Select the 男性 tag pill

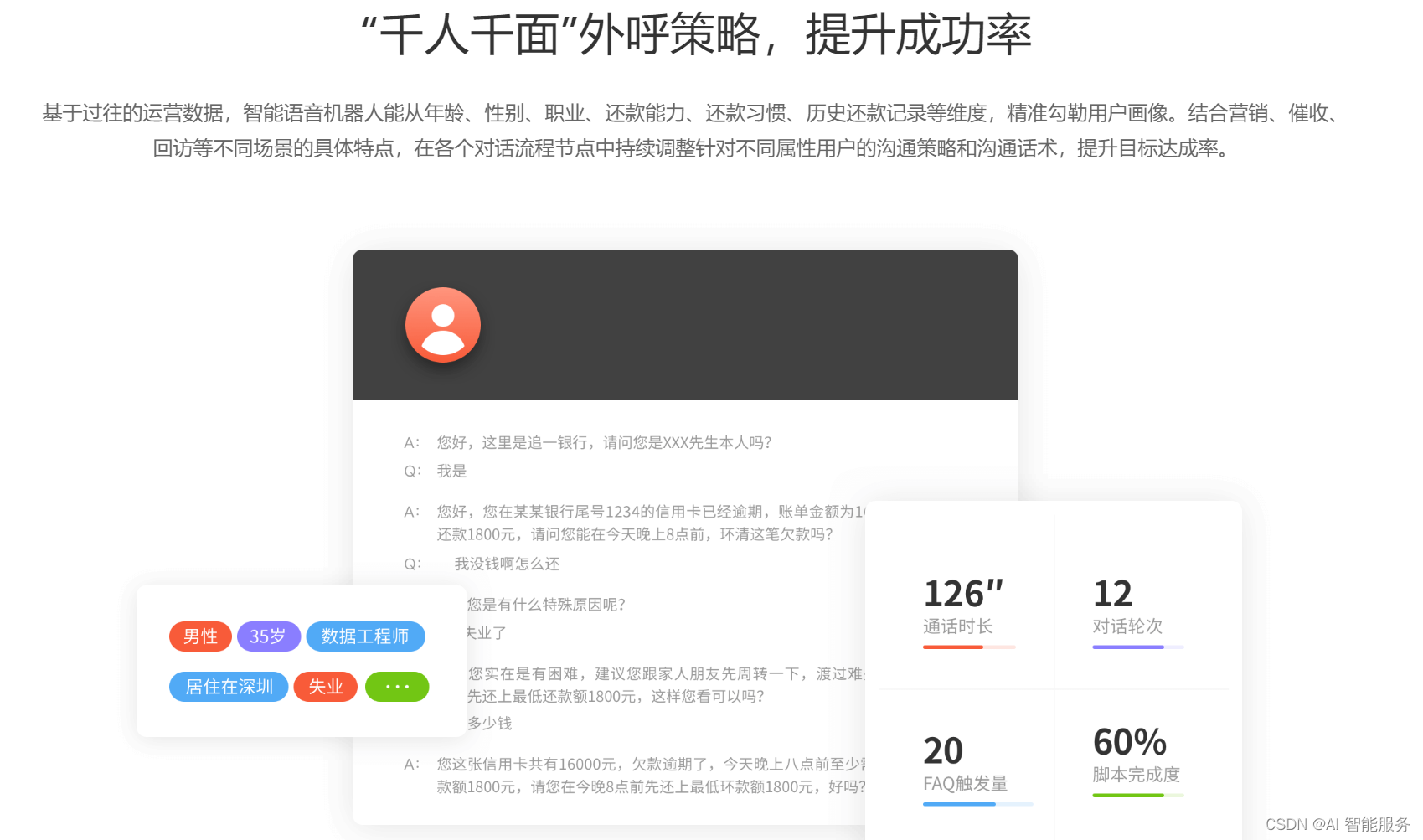[x=200, y=636]
